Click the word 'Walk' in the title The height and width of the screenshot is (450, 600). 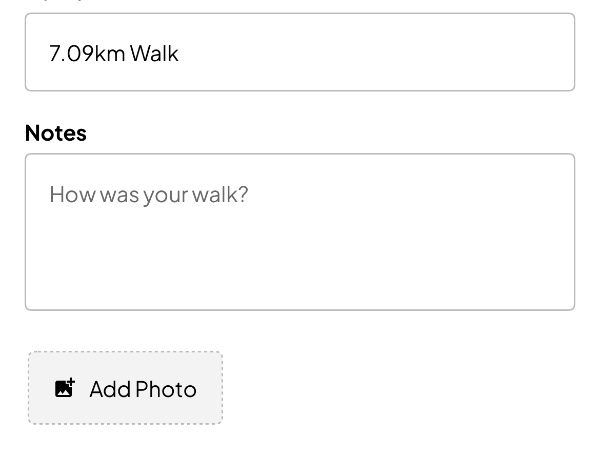point(154,53)
